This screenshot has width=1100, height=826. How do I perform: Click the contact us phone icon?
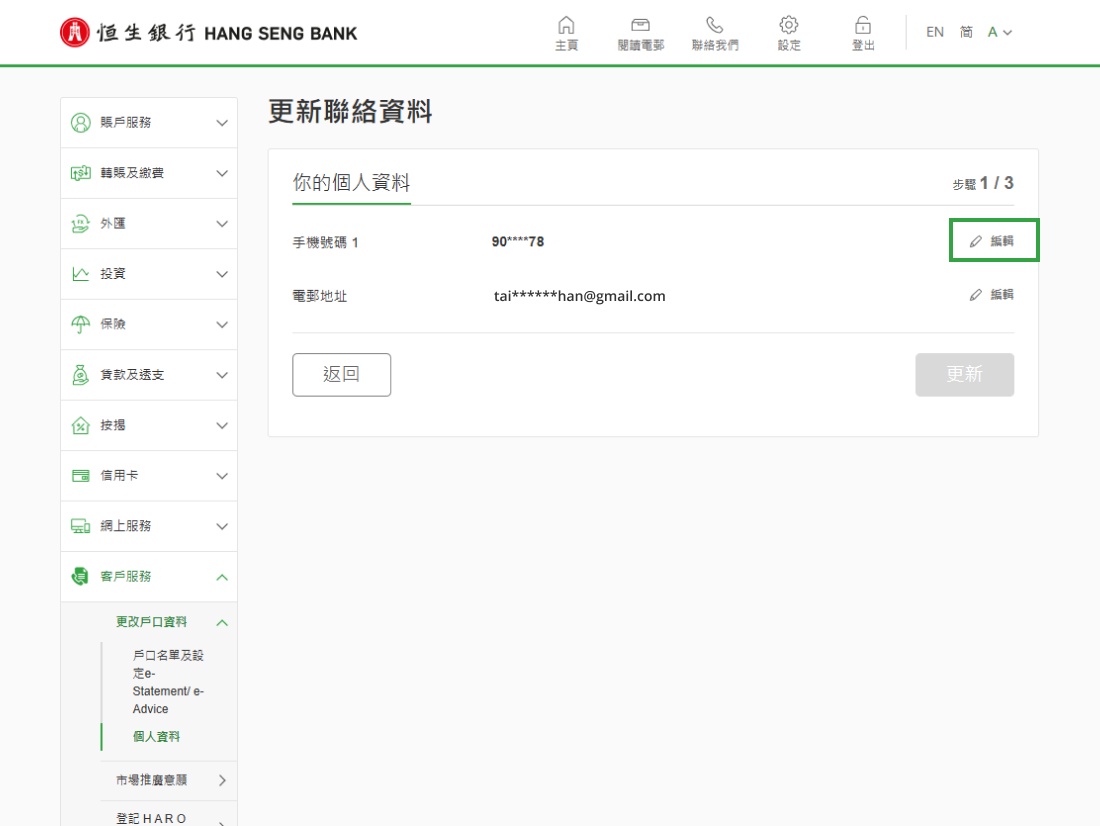point(715,25)
